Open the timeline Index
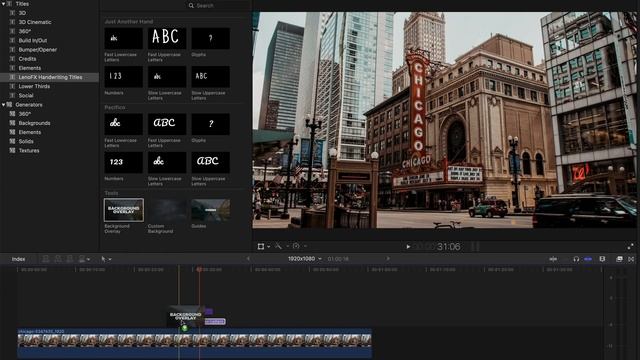Image resolution: width=640 pixels, height=360 pixels. point(18,259)
